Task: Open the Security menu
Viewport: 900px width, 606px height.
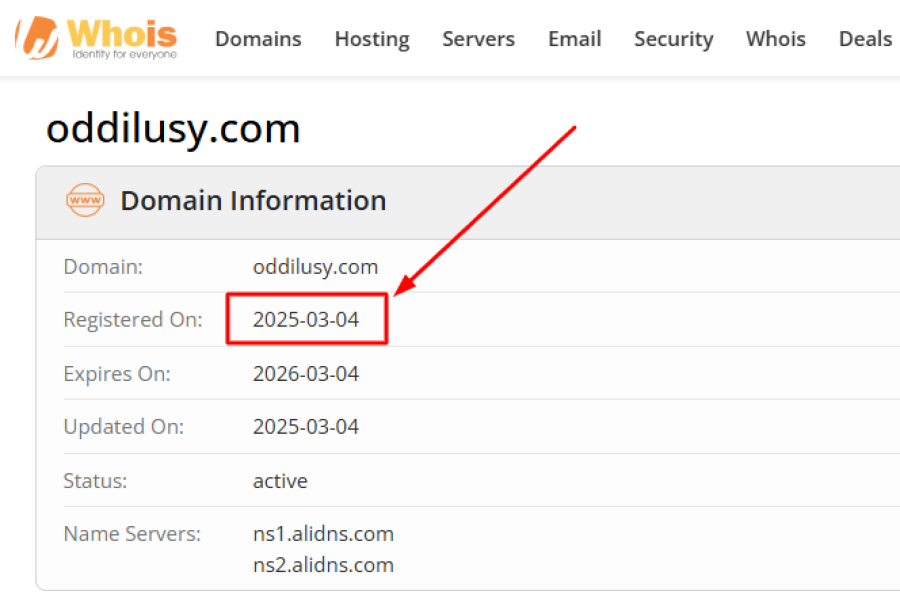Action: [673, 39]
